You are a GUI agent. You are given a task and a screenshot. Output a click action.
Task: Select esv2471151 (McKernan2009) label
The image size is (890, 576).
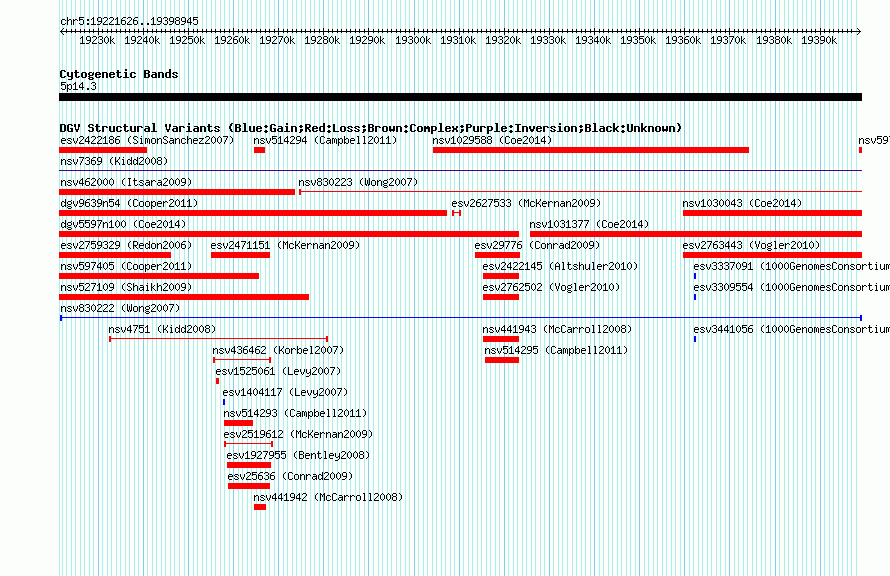point(285,245)
